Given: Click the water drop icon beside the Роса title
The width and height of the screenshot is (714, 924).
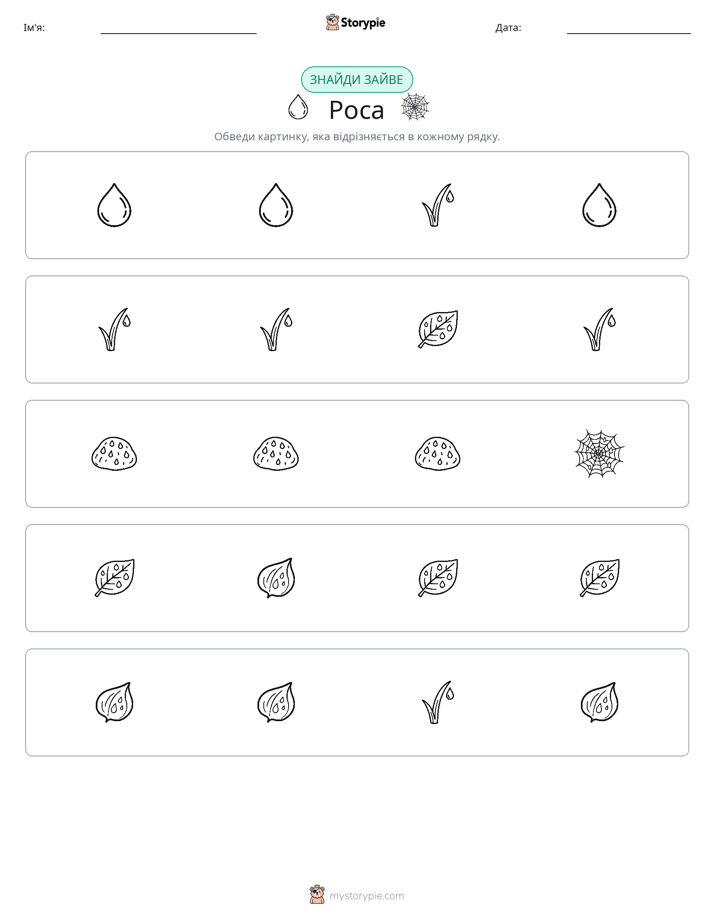Looking at the screenshot, I should click(x=298, y=107).
